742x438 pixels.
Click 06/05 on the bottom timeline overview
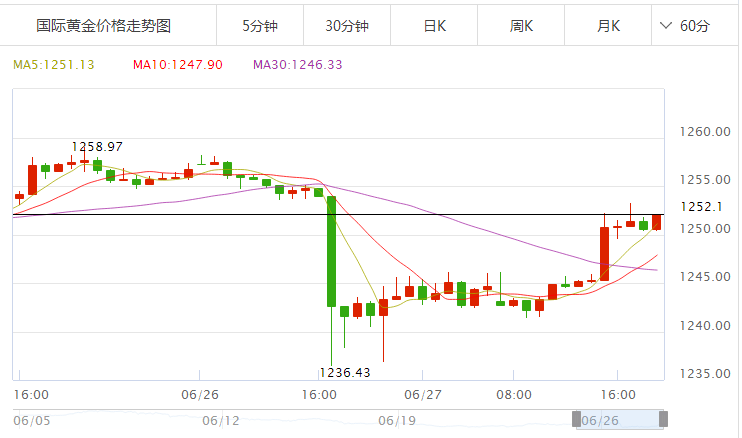click(x=31, y=421)
